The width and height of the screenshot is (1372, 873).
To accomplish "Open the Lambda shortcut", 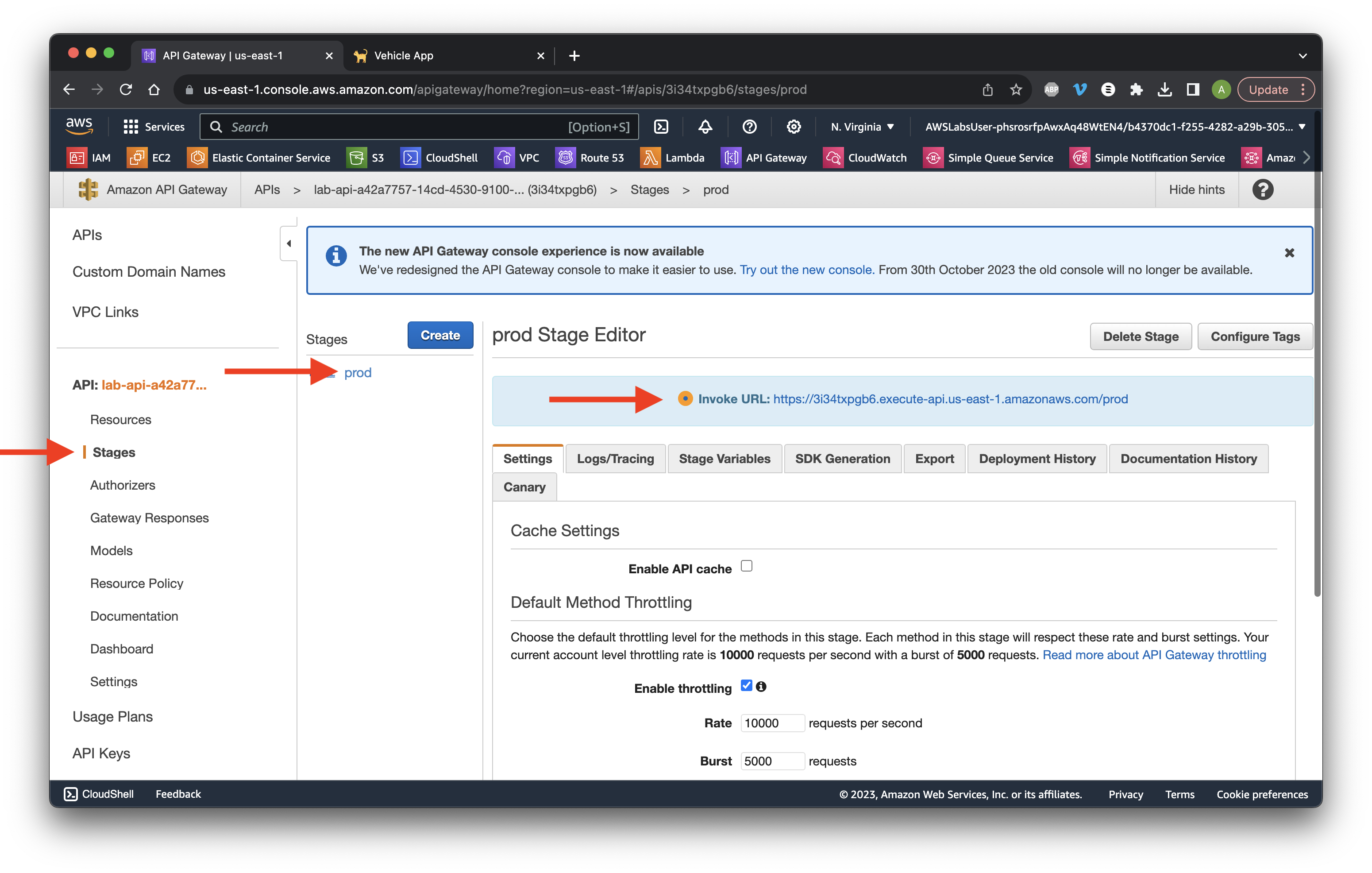I will click(x=672, y=158).
